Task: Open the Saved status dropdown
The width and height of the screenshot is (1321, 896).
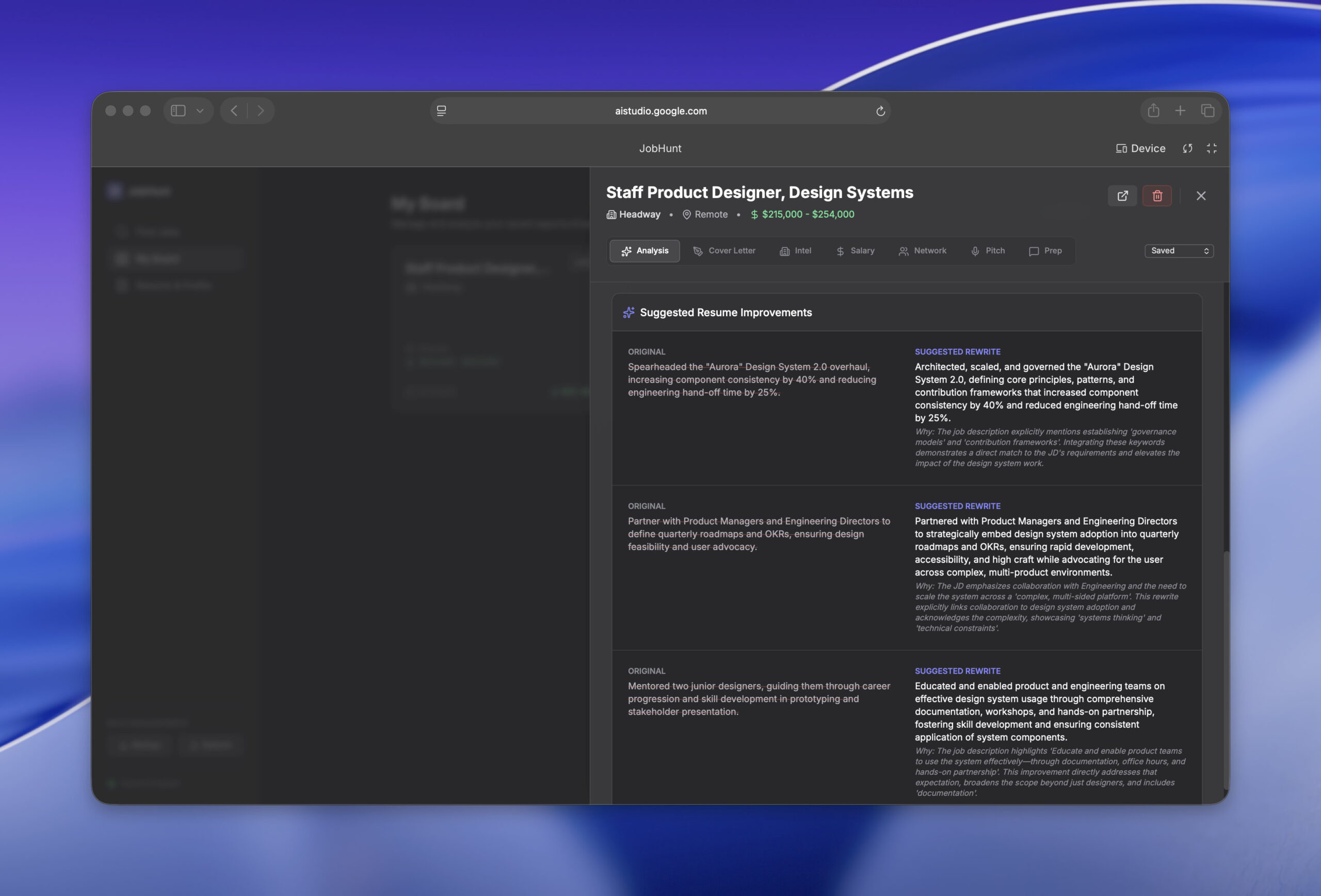Action: click(x=1179, y=251)
